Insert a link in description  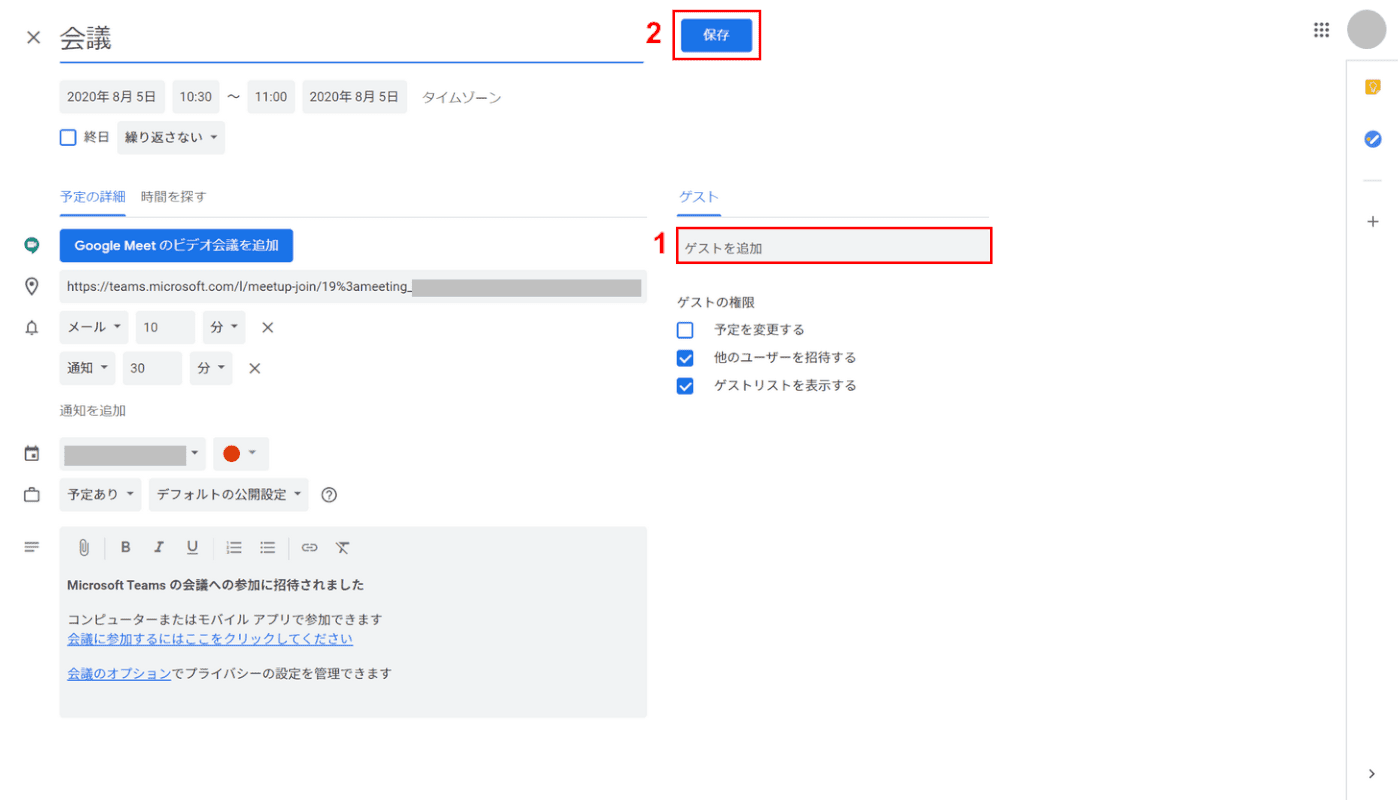coord(310,547)
